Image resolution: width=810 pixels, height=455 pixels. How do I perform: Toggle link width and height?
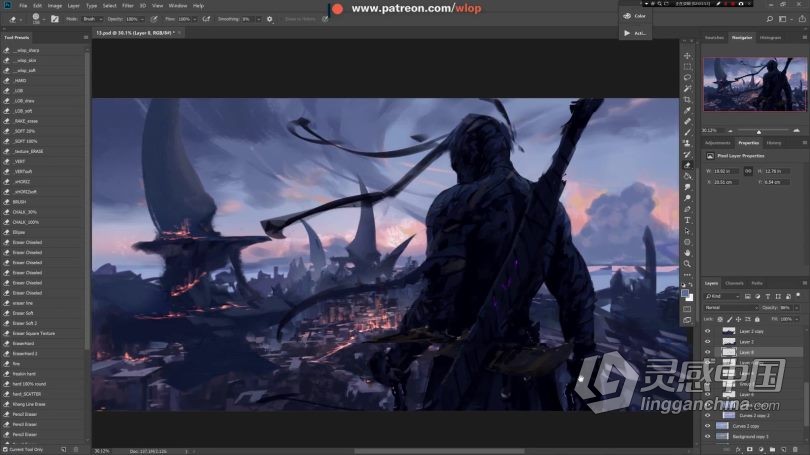(x=747, y=171)
